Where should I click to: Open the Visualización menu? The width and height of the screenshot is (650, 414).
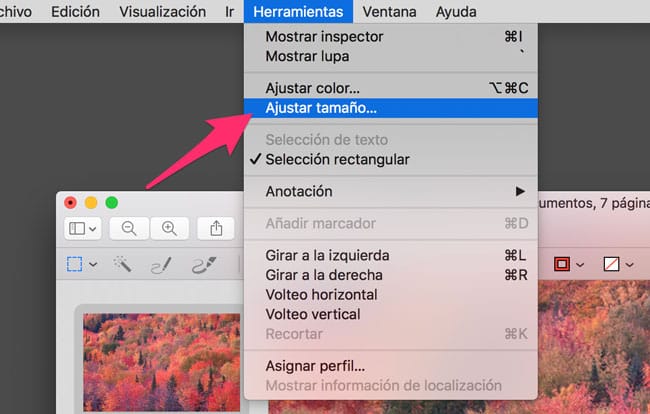[162, 12]
